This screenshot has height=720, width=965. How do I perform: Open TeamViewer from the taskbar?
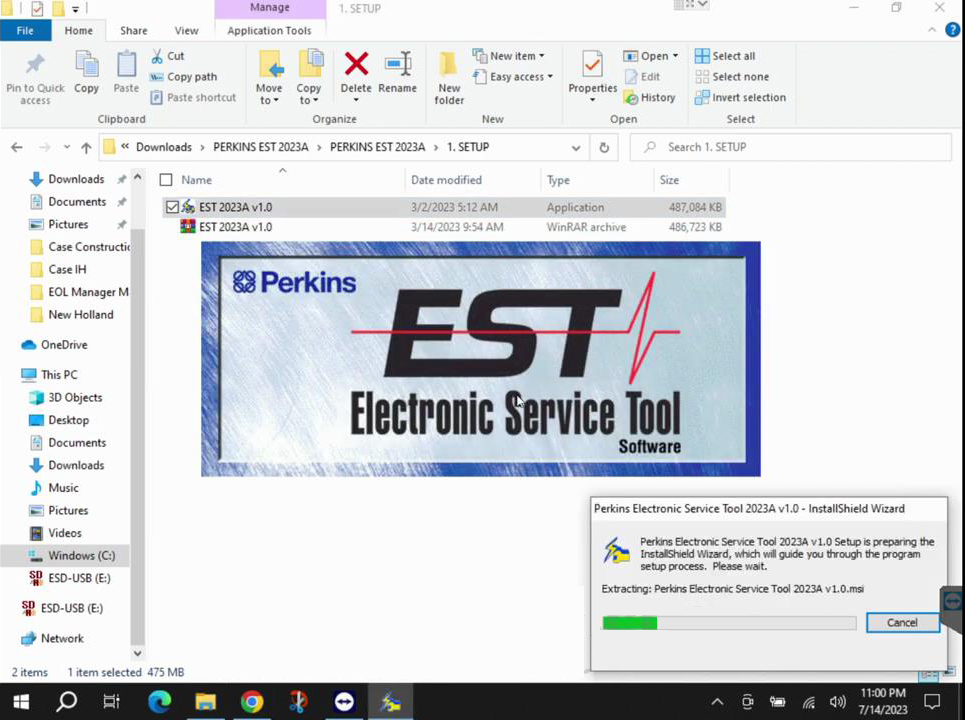(344, 702)
